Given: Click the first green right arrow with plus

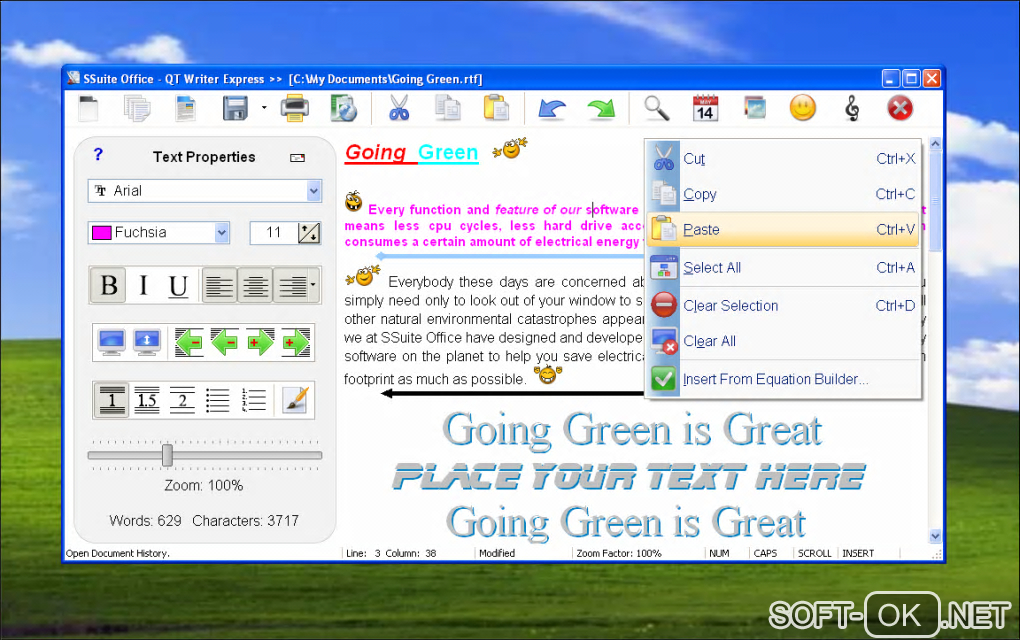Looking at the screenshot, I should pyautogui.click(x=260, y=342).
